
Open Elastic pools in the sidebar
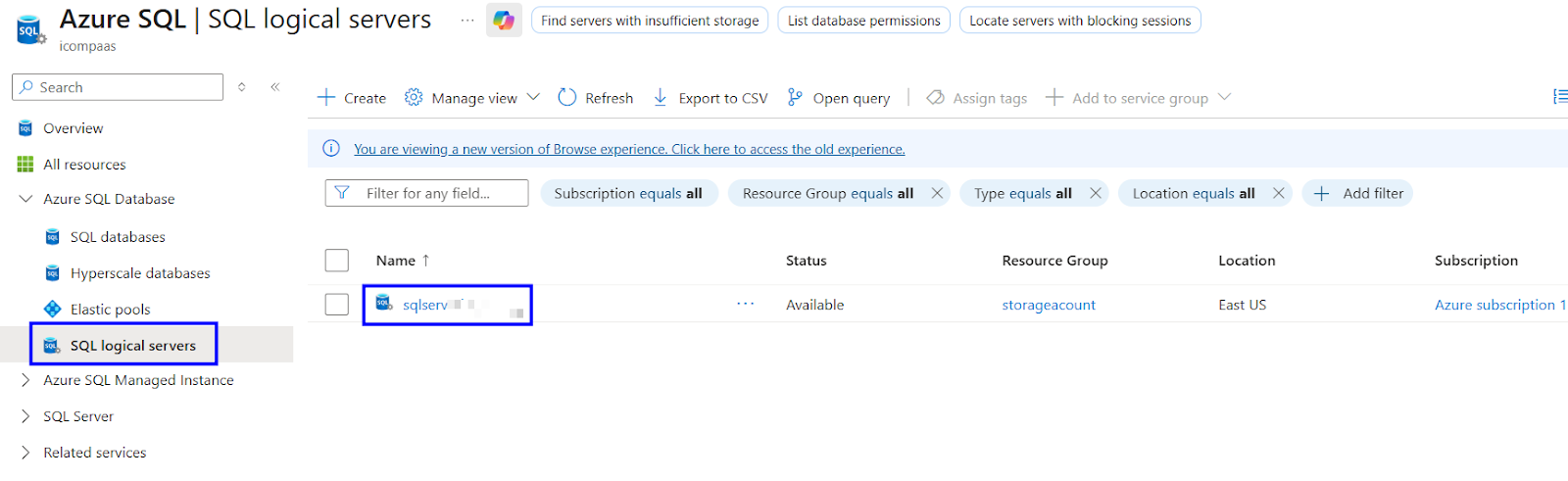pyautogui.click(x=110, y=310)
